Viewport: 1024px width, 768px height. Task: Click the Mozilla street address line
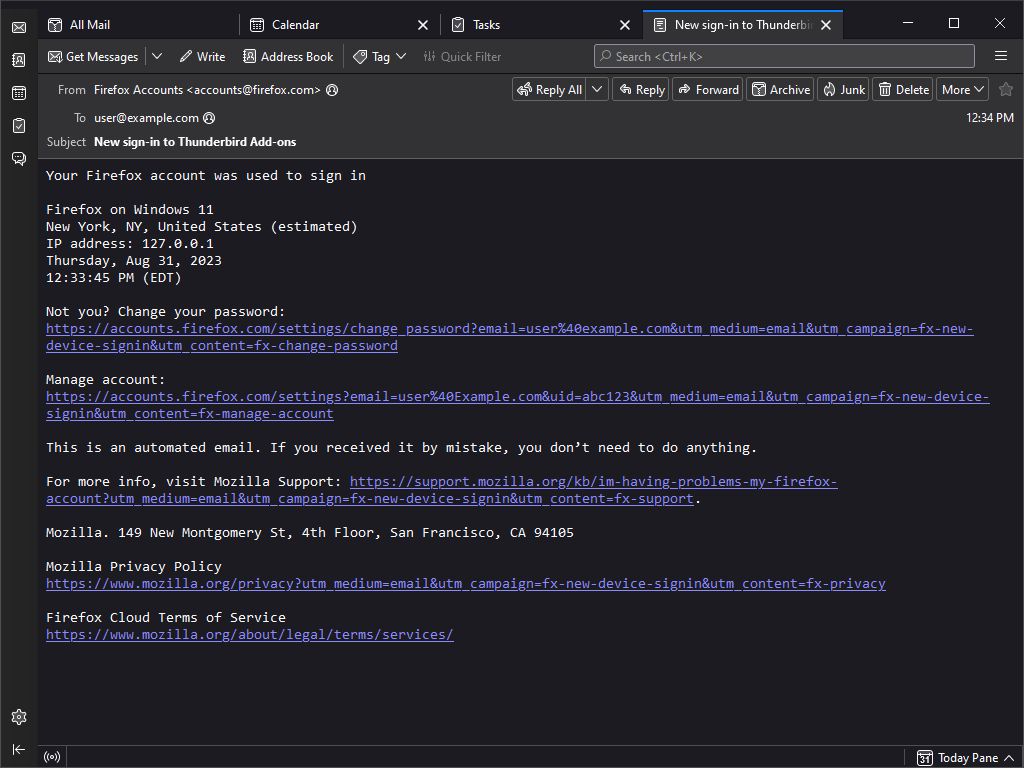(310, 532)
